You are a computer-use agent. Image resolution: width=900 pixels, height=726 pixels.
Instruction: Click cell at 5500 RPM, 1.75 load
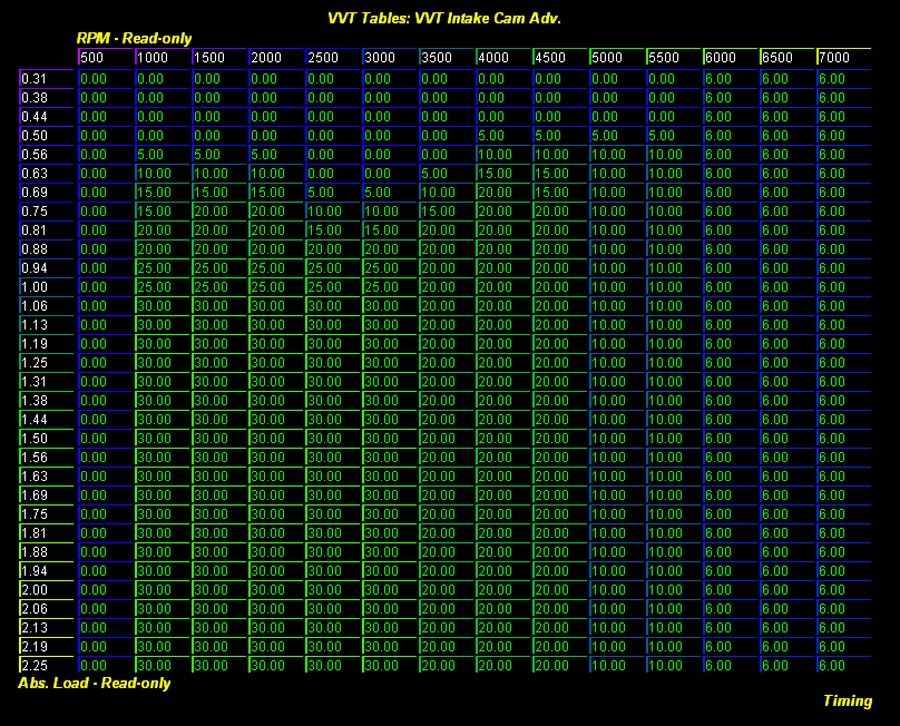(x=673, y=515)
